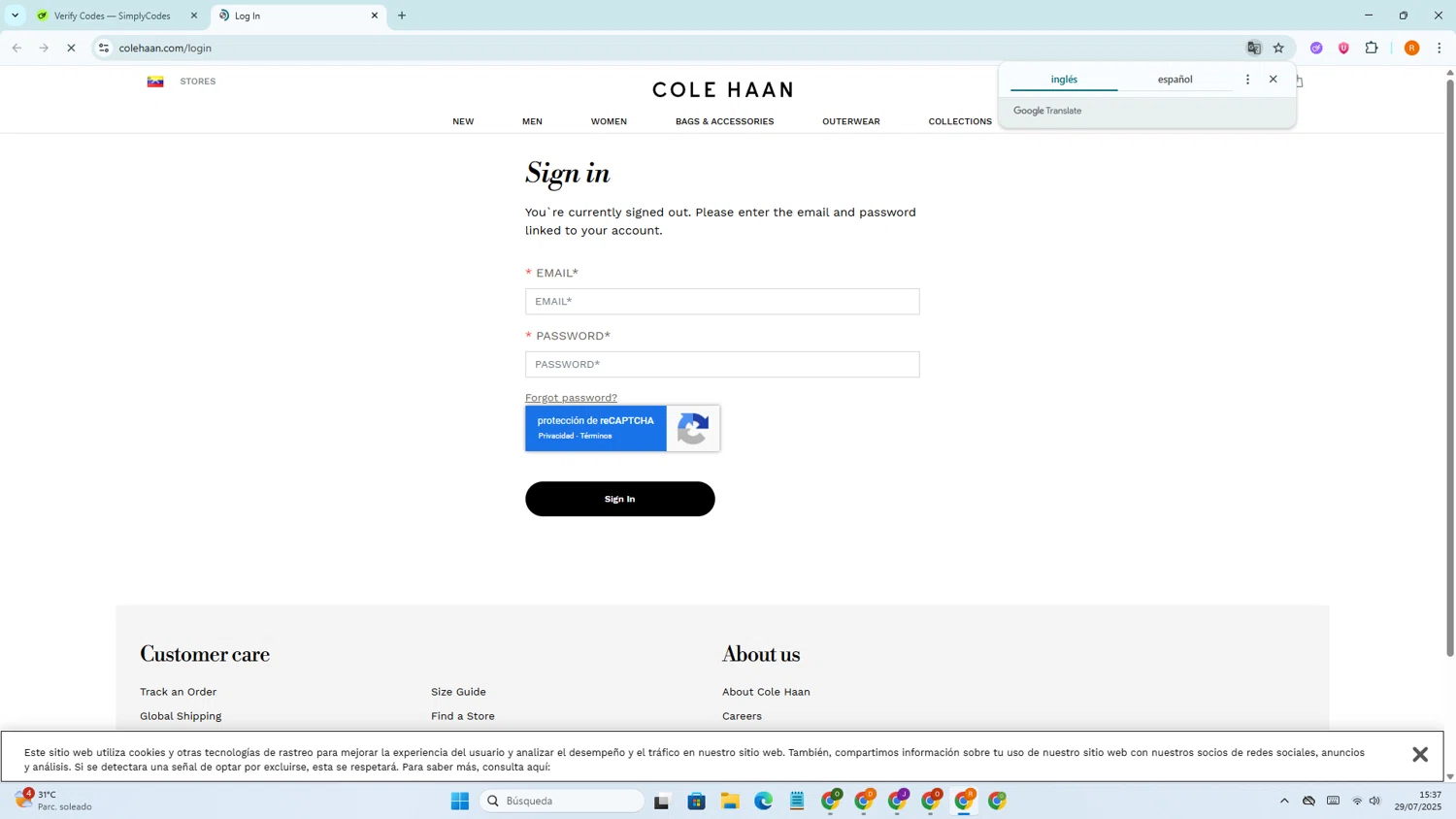Open the Notepad app in taskbar

tap(797, 801)
